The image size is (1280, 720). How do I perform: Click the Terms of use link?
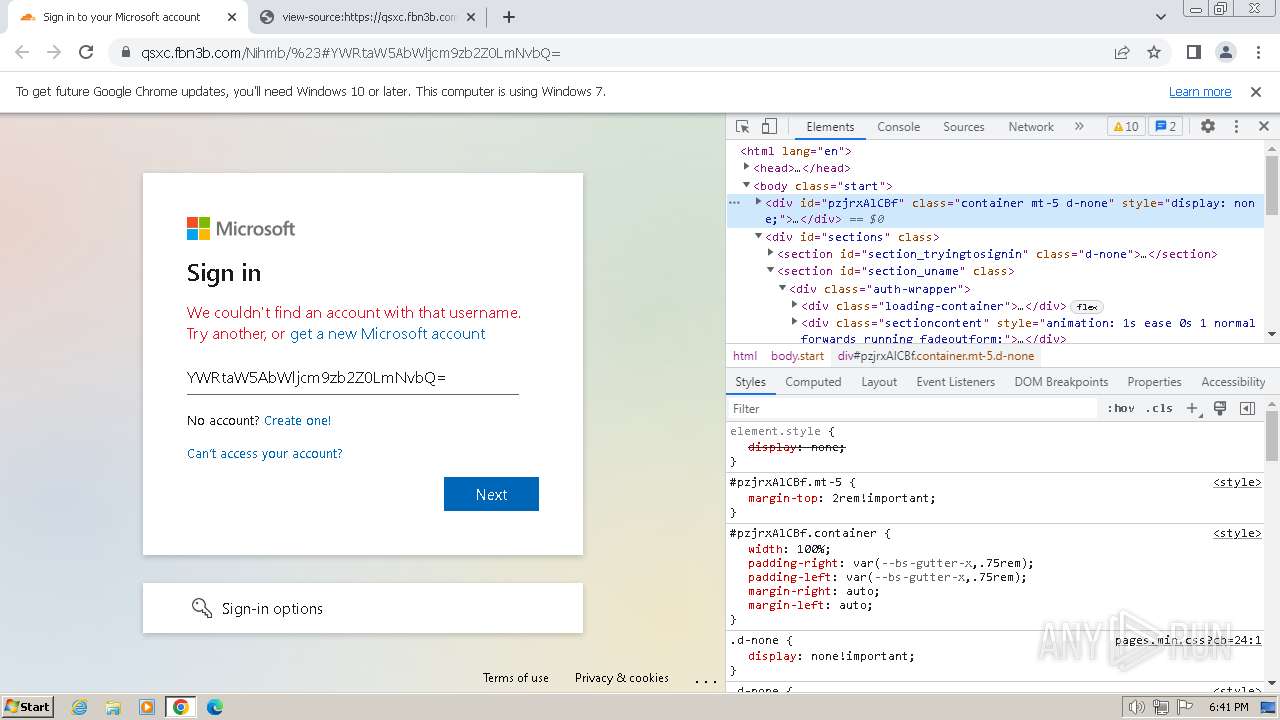pyautogui.click(x=516, y=678)
